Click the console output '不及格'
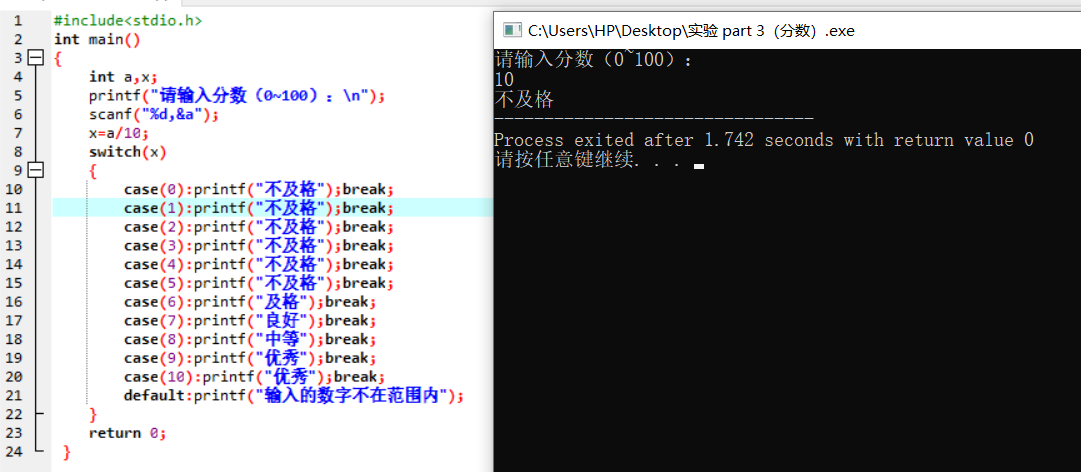 click(x=524, y=100)
